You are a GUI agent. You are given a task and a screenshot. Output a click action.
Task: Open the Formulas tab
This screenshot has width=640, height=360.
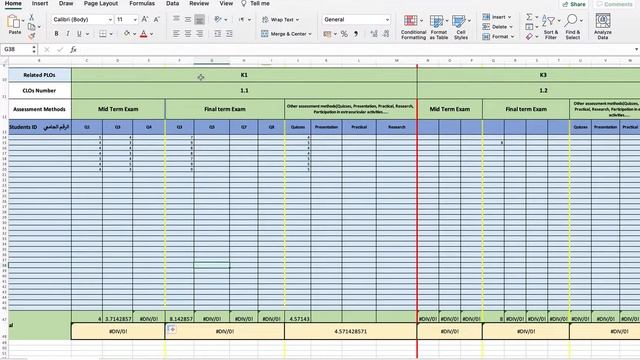(x=142, y=3)
